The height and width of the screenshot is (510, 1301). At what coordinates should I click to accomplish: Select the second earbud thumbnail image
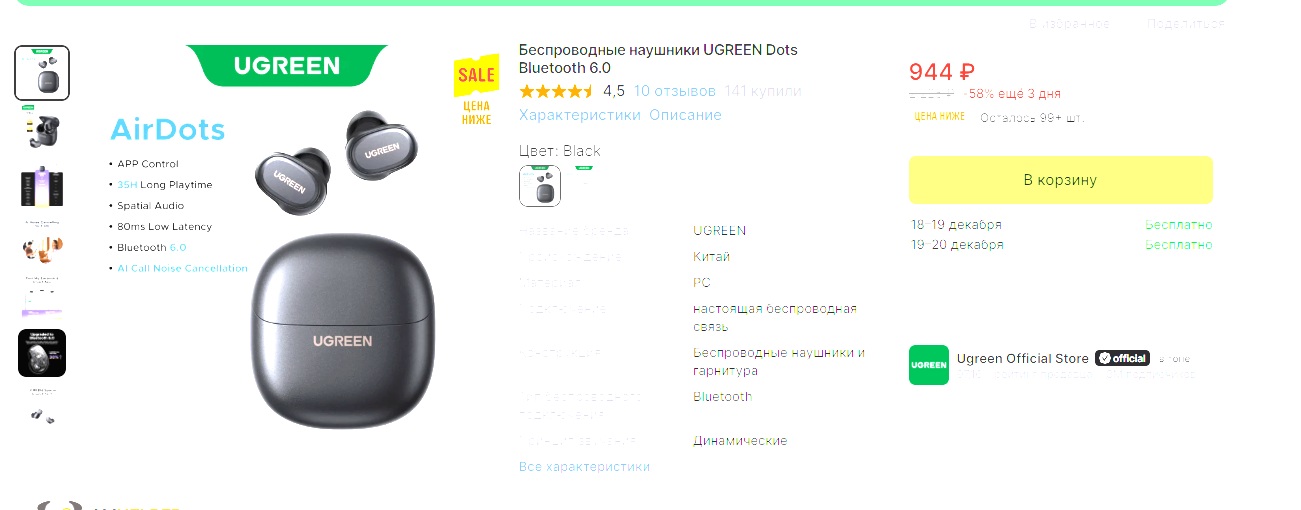pos(42,129)
